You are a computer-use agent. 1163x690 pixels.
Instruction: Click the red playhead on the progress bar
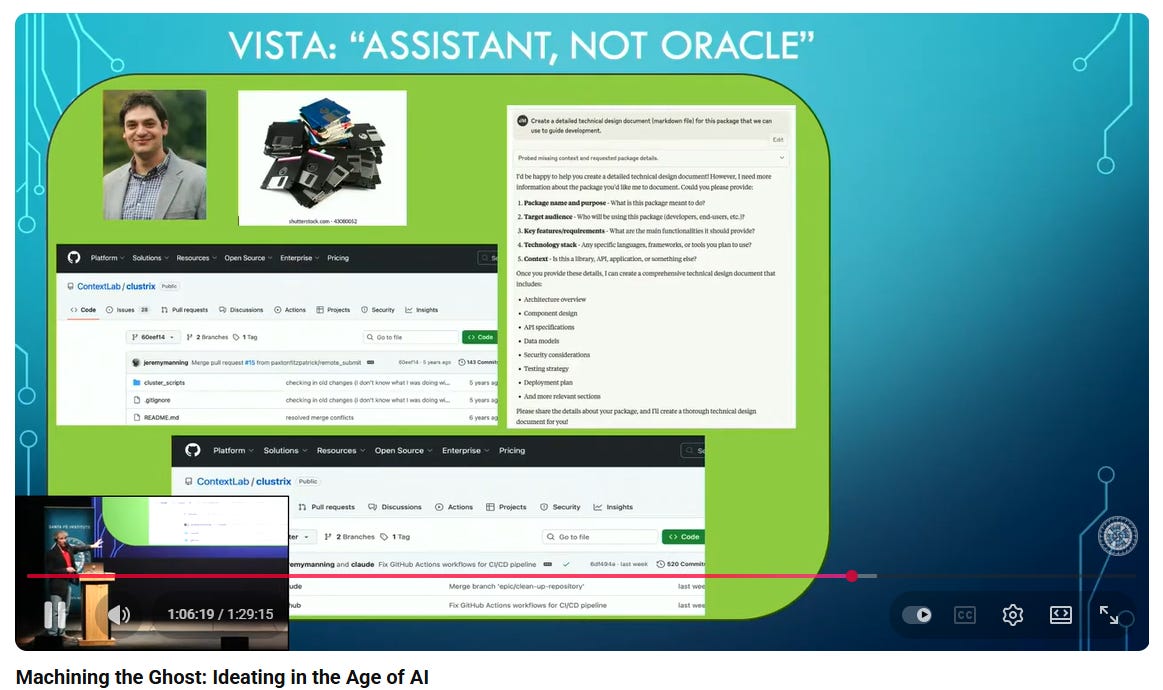851,576
